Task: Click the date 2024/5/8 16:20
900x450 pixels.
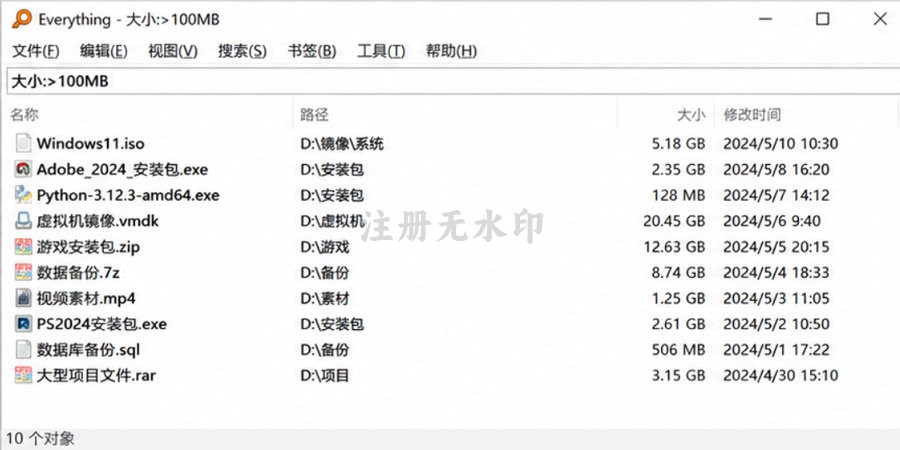Action: point(776,169)
